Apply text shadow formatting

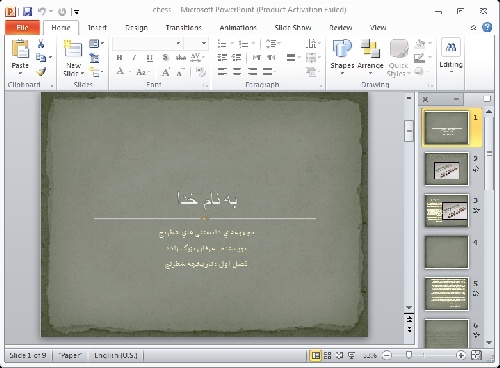tap(165, 57)
